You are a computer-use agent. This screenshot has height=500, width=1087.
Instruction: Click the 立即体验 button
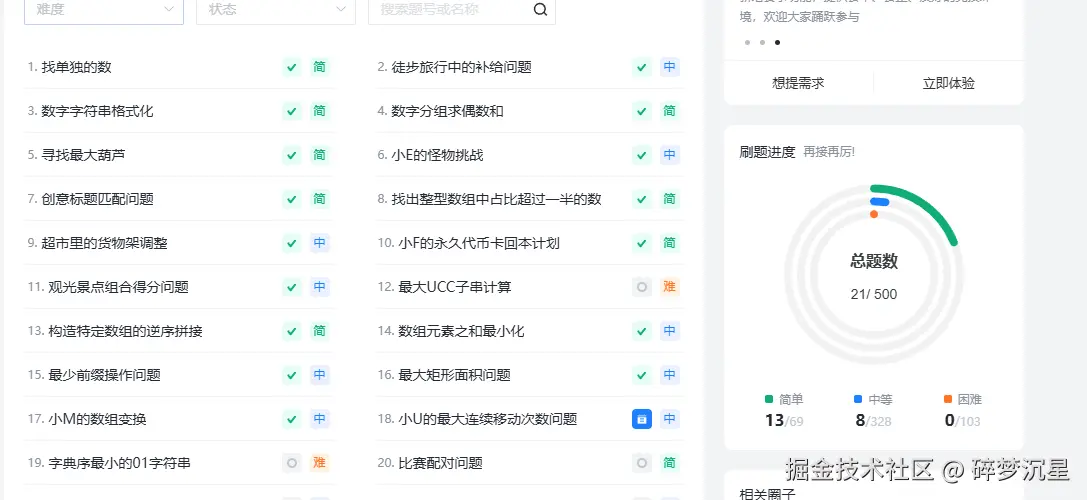pos(948,83)
